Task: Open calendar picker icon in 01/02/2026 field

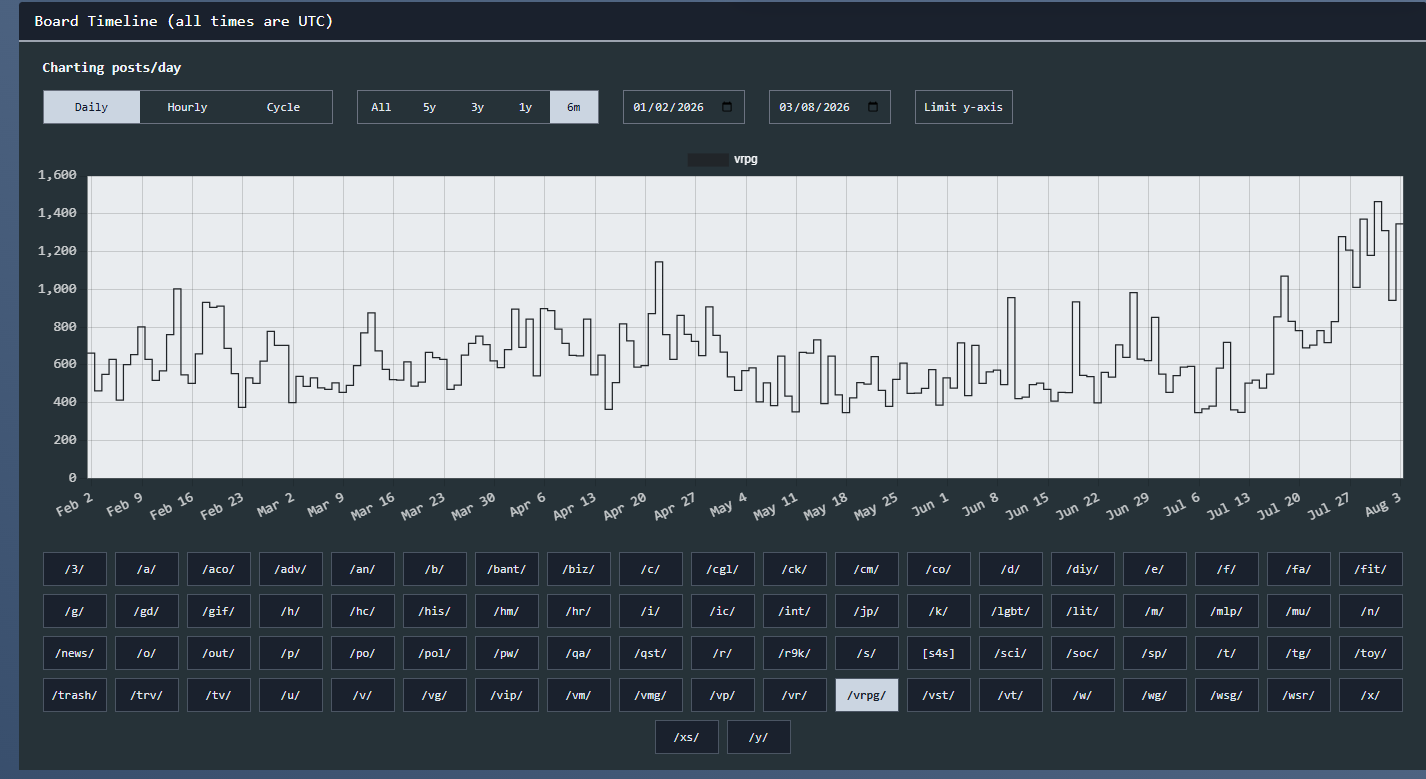Action: [727, 107]
